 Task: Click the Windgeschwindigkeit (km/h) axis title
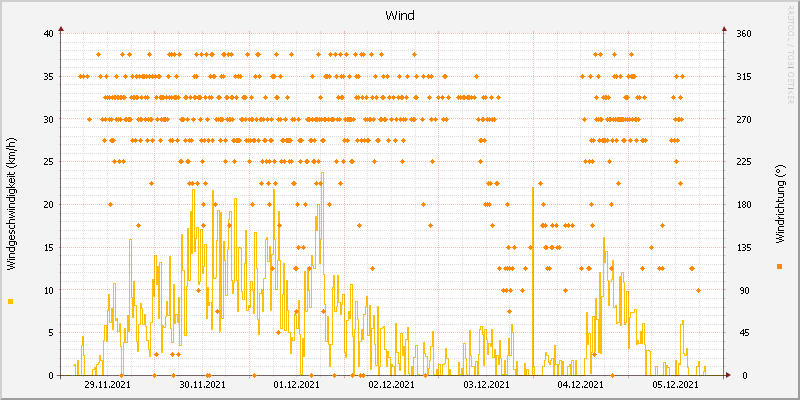(11, 204)
